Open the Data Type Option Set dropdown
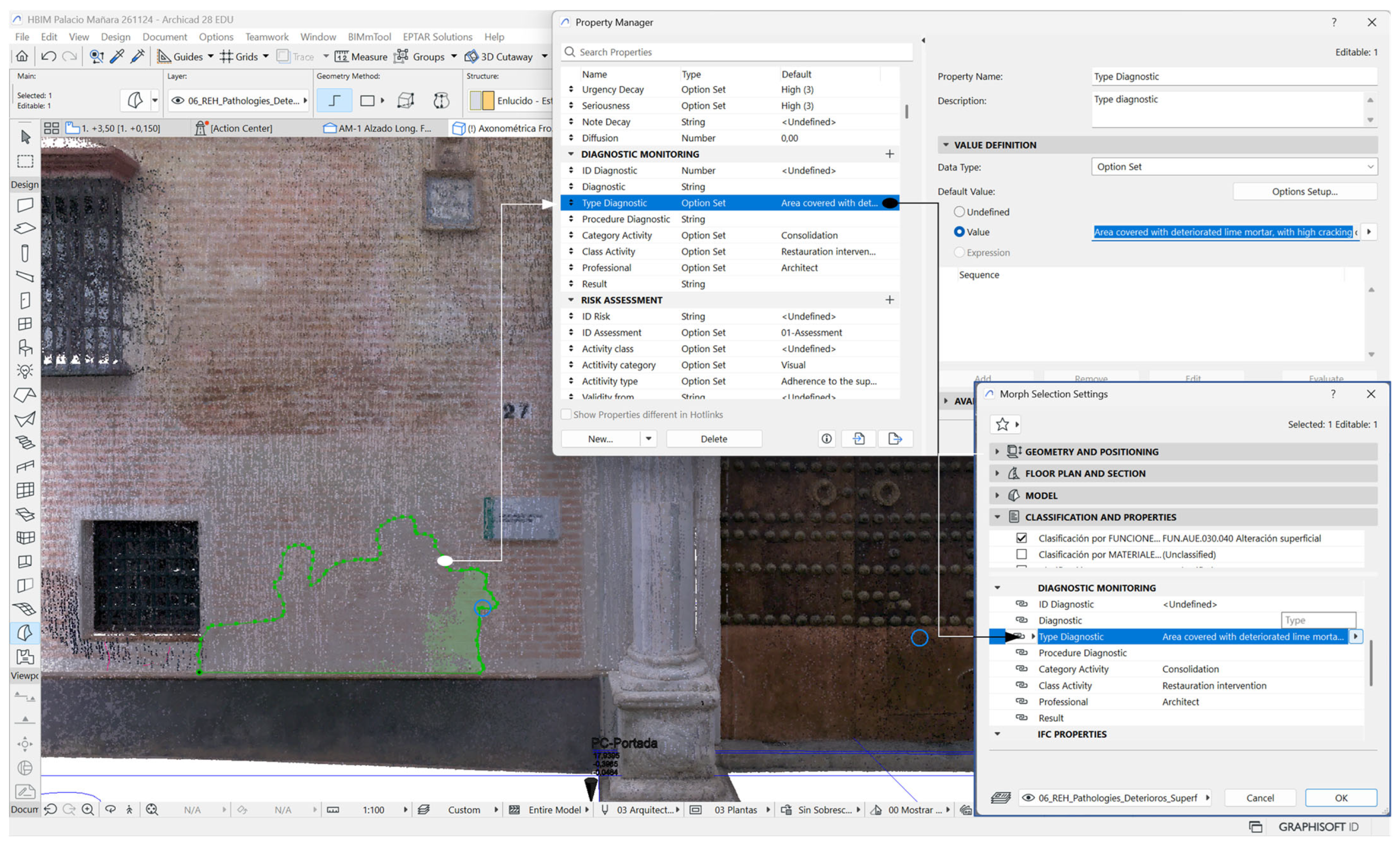 coord(1234,166)
